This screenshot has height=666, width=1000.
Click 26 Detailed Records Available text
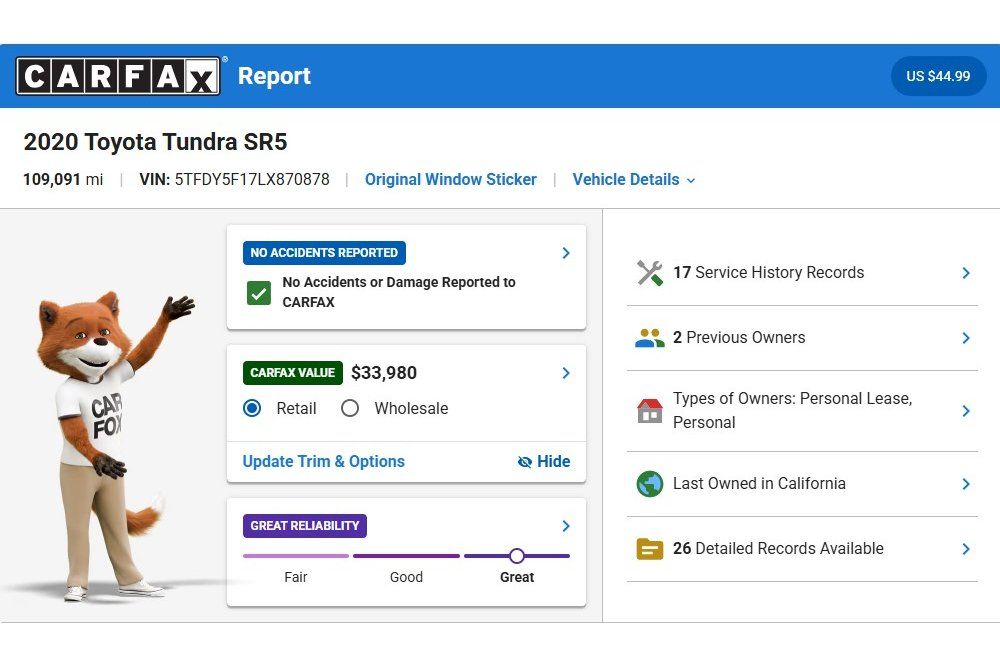778,549
